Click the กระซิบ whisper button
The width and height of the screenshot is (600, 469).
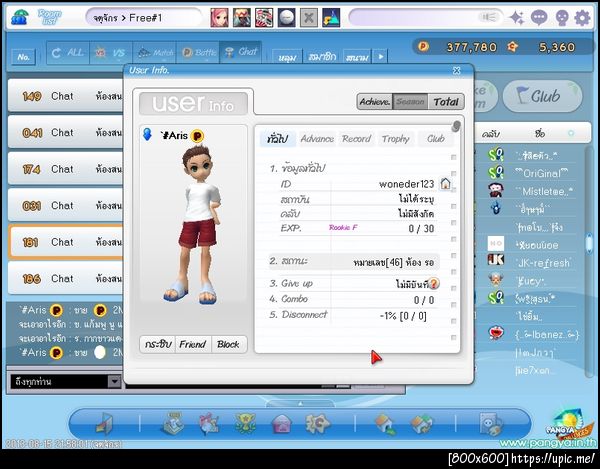(x=158, y=344)
